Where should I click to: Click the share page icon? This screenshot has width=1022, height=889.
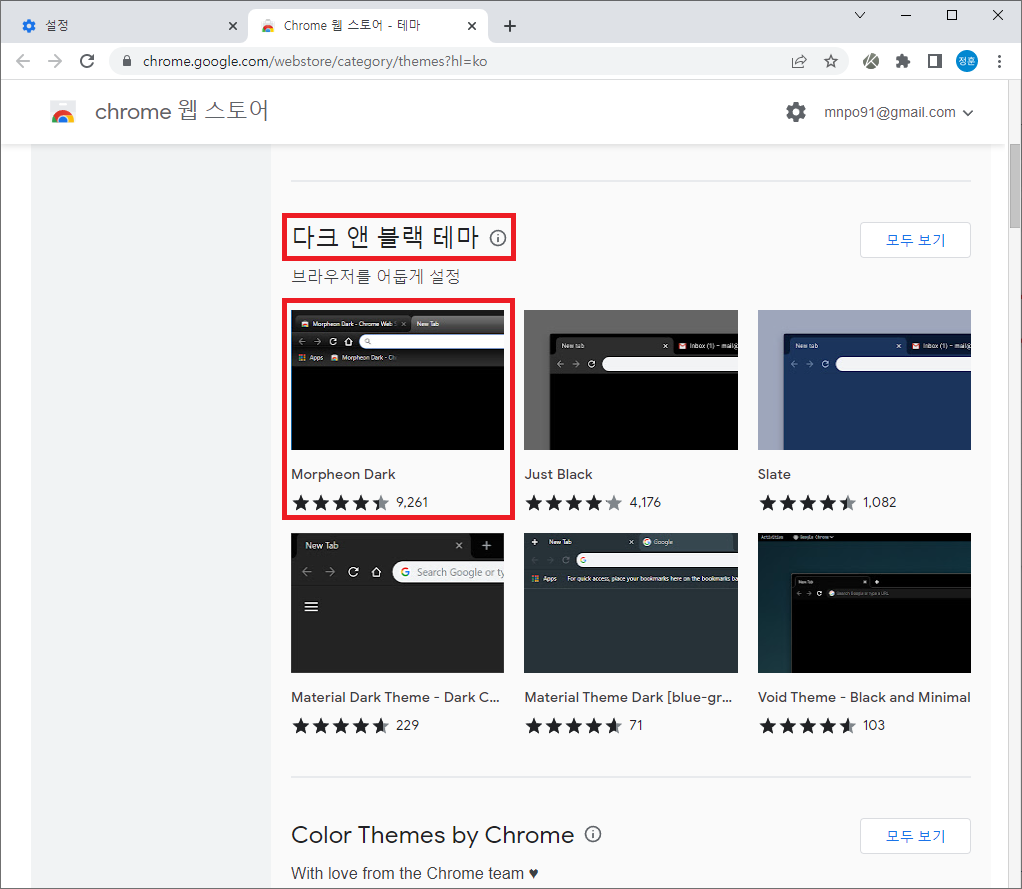pos(799,61)
